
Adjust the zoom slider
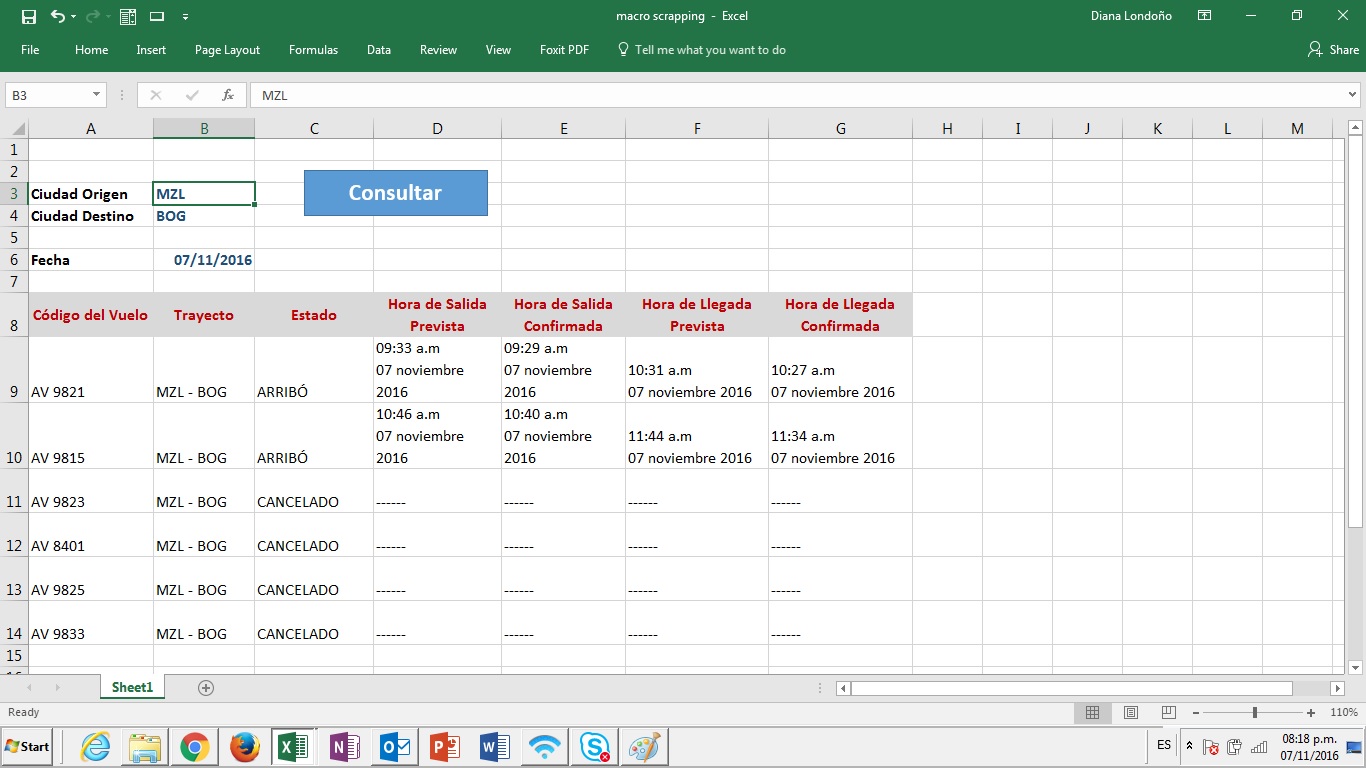point(1253,712)
